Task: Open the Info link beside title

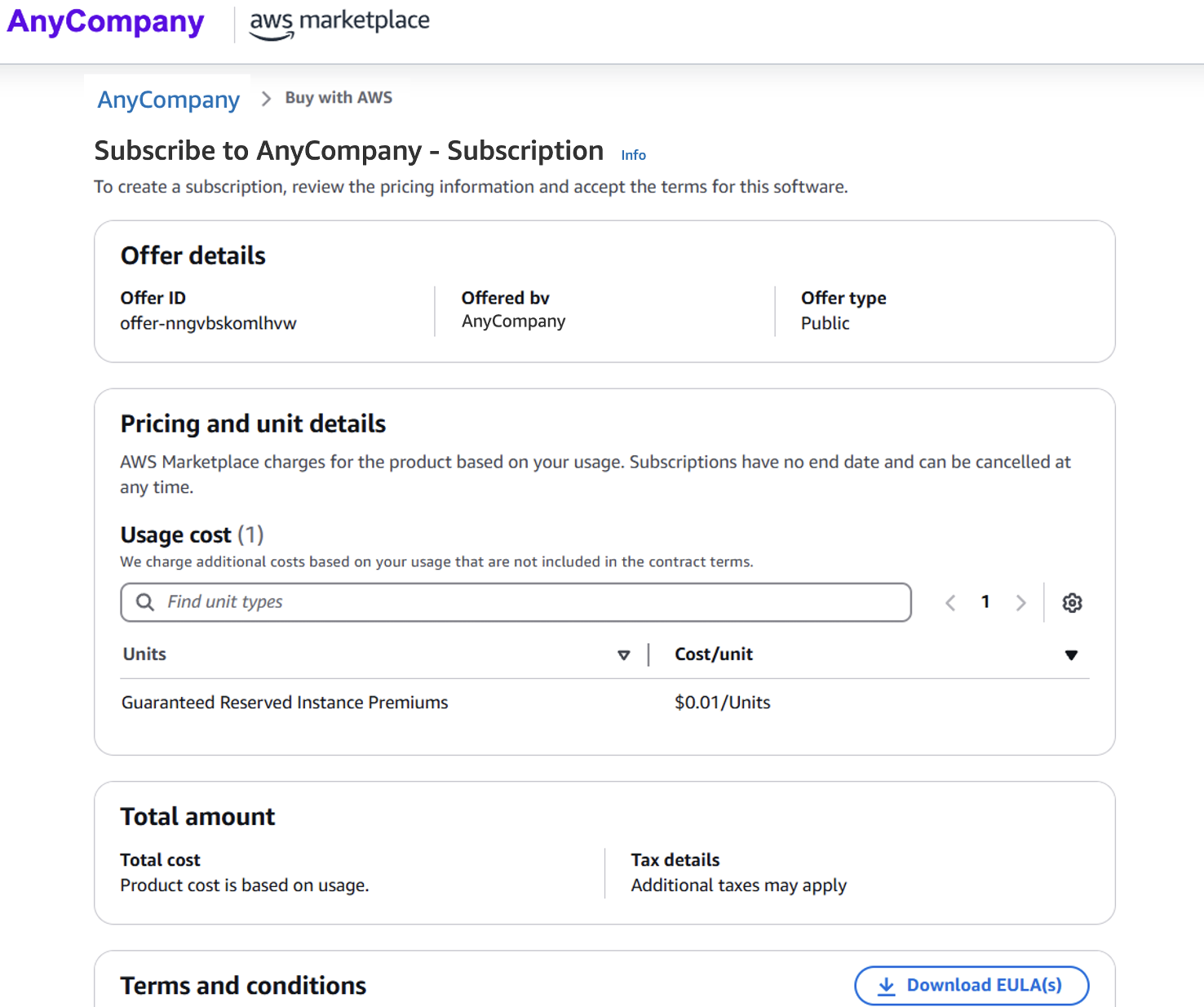Action: click(633, 155)
